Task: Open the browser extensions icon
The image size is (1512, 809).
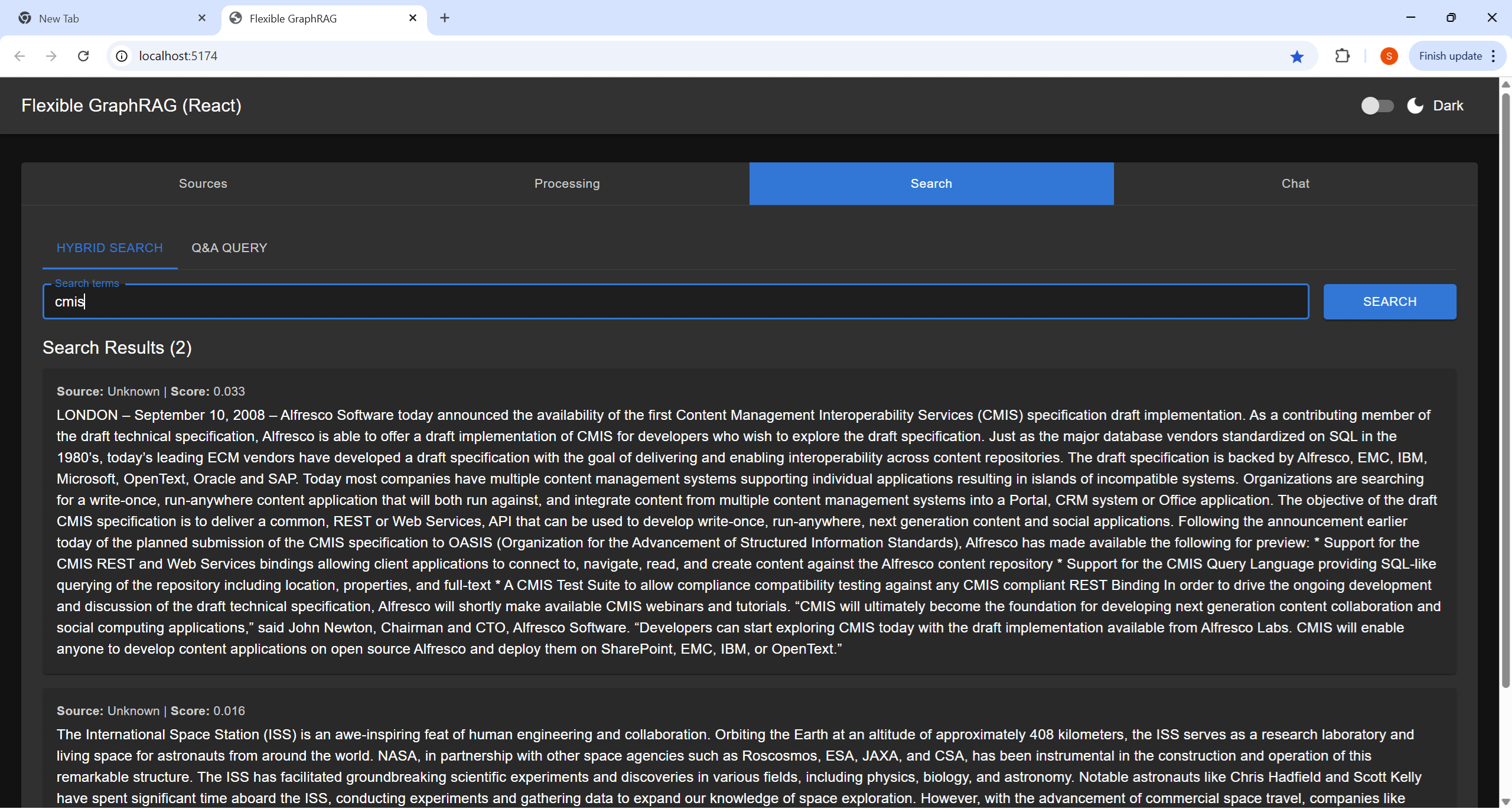Action: tap(1342, 56)
